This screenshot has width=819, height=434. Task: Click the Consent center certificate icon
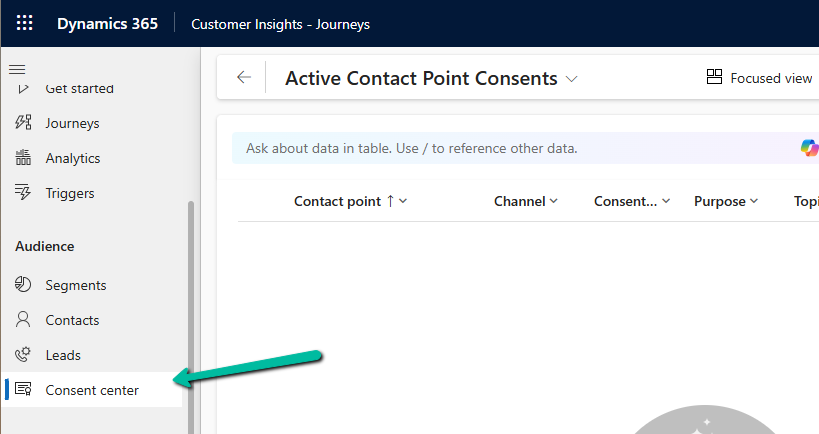point(23,389)
